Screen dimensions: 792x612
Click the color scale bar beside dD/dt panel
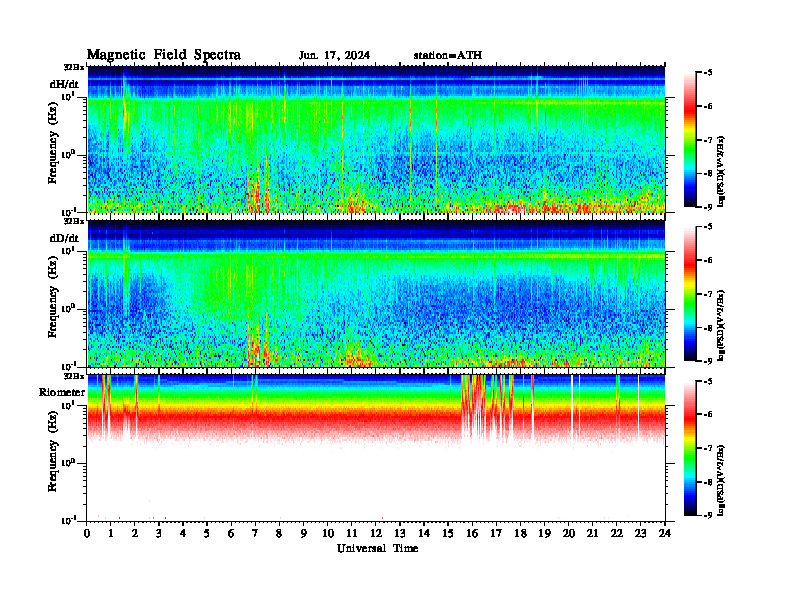690,294
